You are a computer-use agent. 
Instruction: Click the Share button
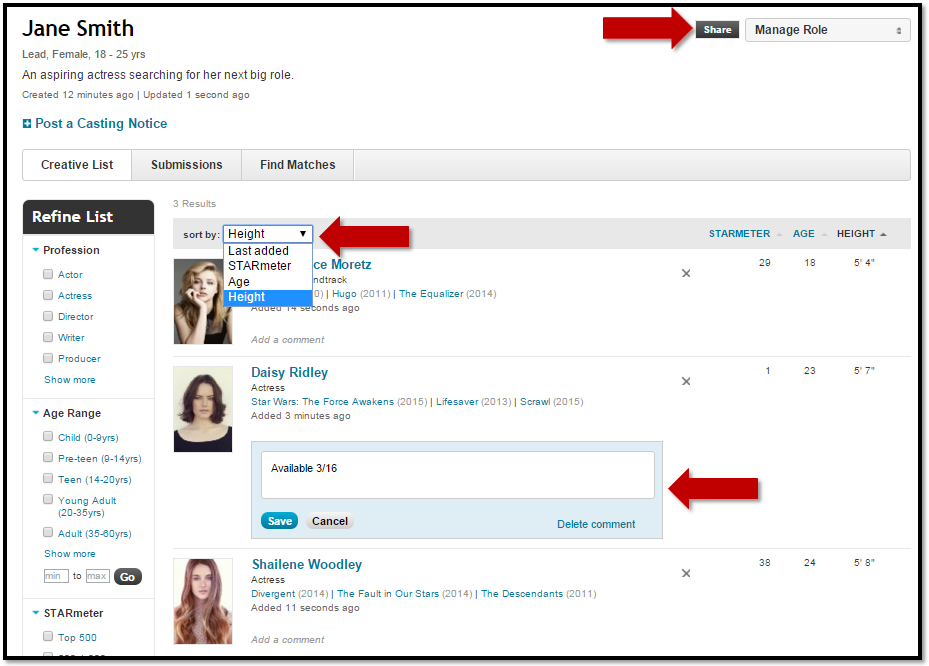coord(717,30)
